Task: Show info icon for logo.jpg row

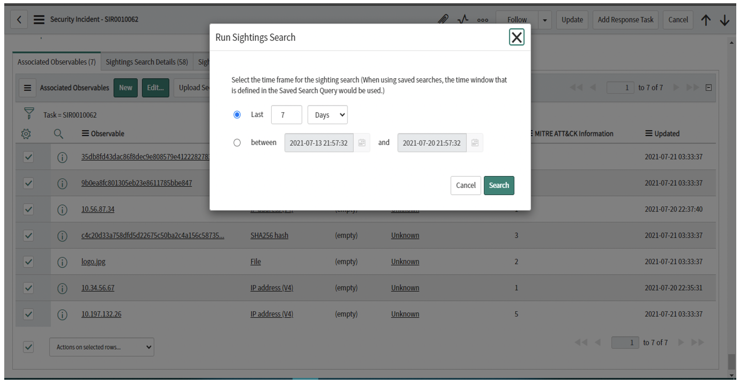Action: tap(62, 262)
